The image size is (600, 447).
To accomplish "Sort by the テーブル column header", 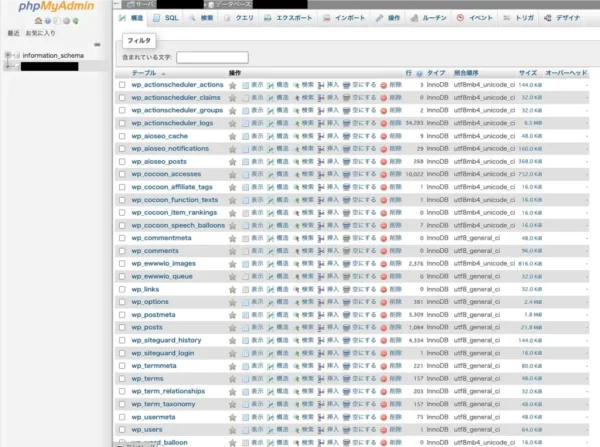I will [144, 73].
